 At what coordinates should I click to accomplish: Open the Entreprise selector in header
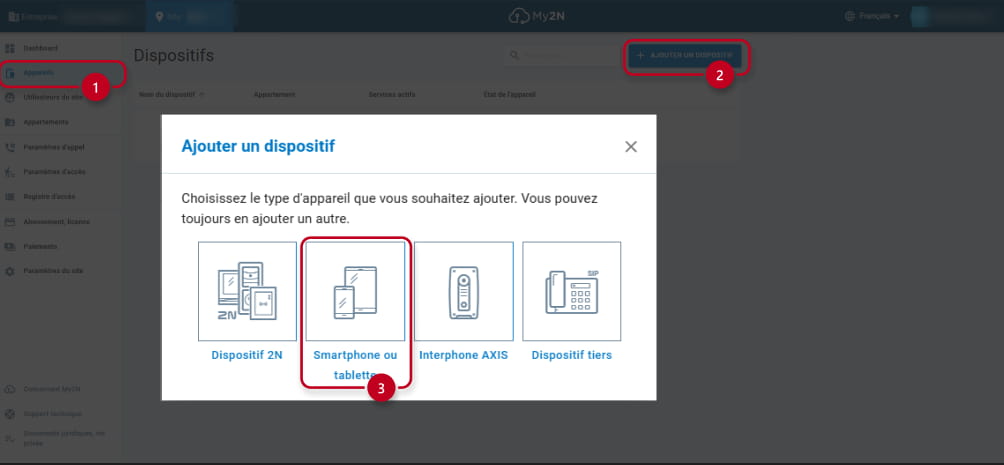pos(70,16)
